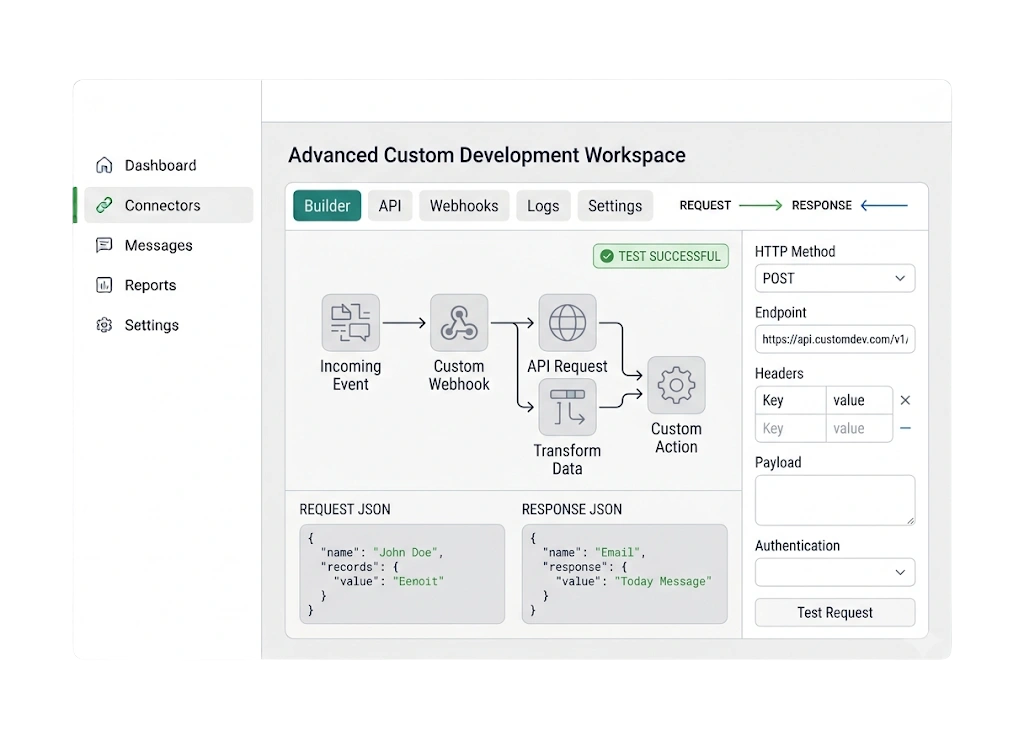Click the empty second header value field
The height and width of the screenshot is (741, 1024).
pos(859,428)
